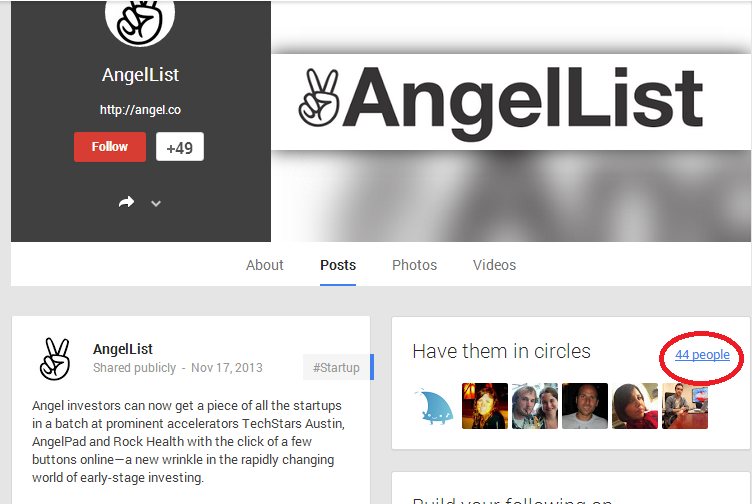The width and height of the screenshot is (752, 504).
Task: Expand the chevron menu beside the share arrow
Action: click(156, 203)
